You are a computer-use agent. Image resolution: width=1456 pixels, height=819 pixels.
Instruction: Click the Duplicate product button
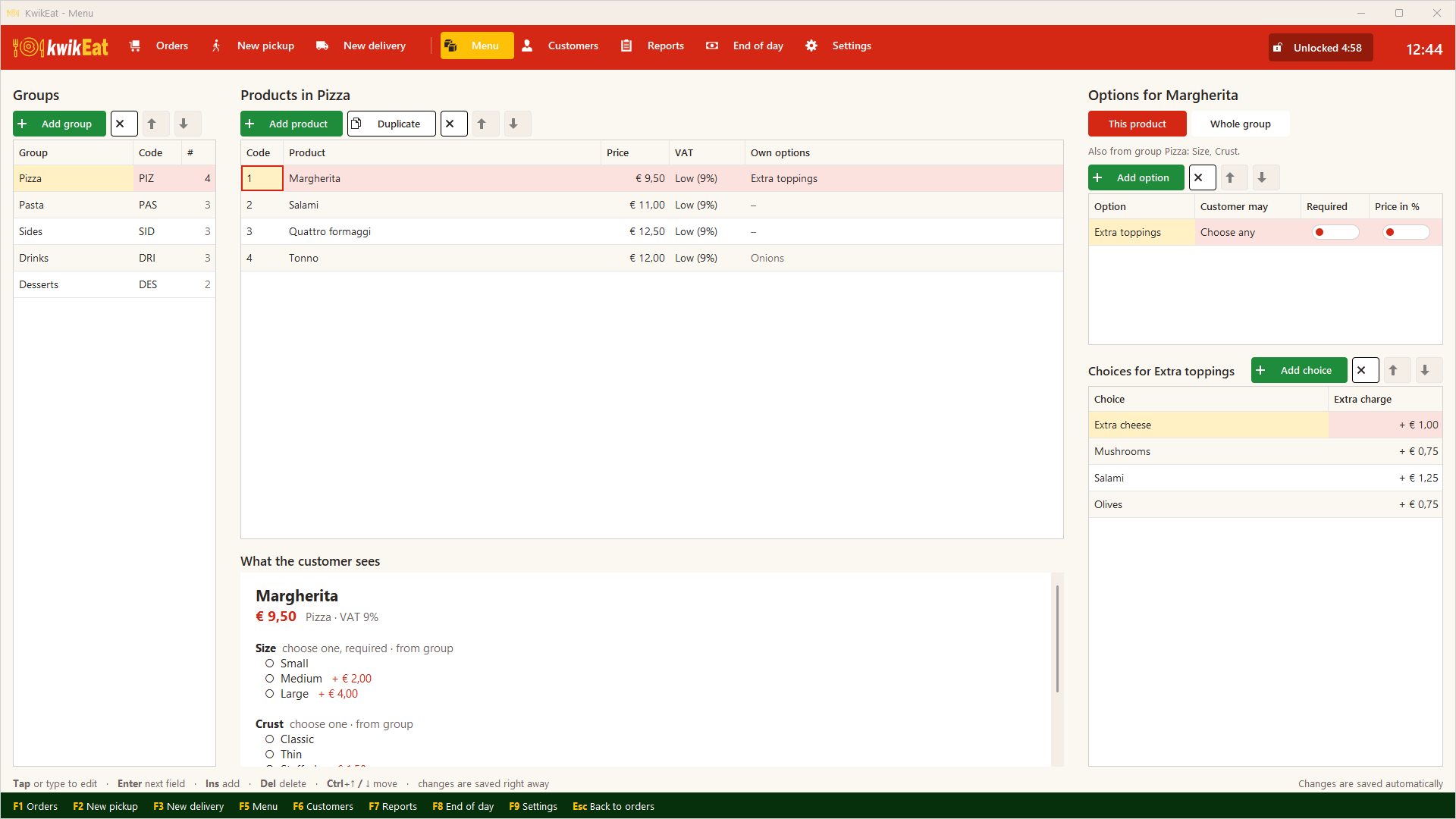pos(391,124)
